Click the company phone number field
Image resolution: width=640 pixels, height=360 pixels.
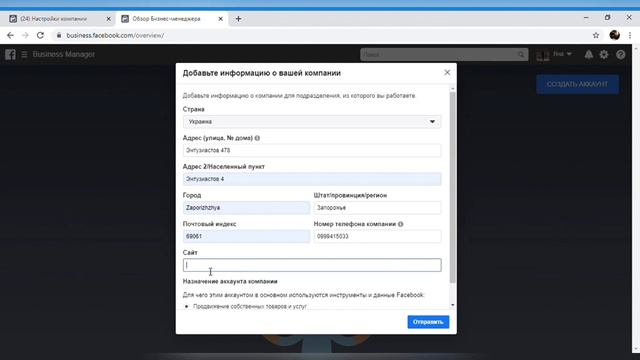coord(377,236)
